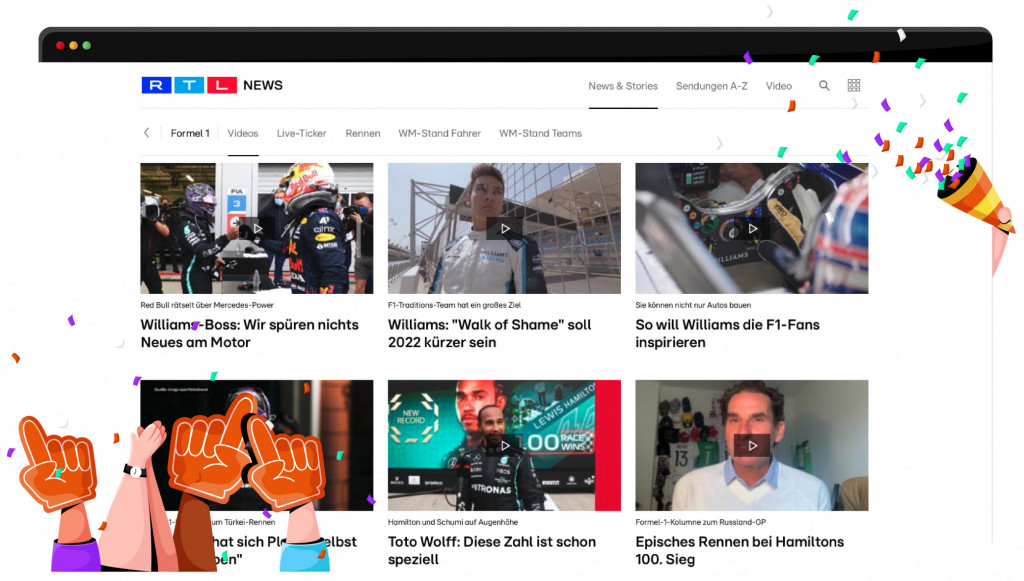Open WM-Stand Fahrer tab
1024x581 pixels.
440,133
